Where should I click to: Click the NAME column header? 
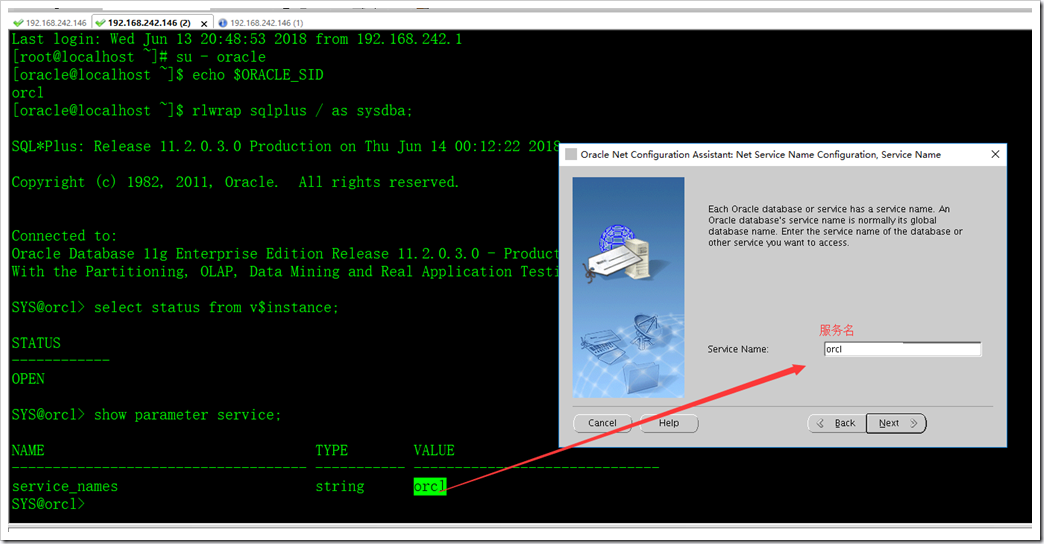[28, 450]
